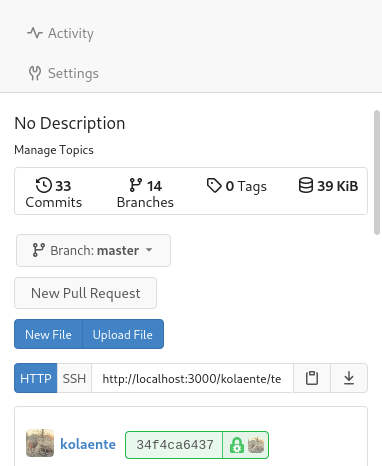This screenshot has height=466, width=382.
Task: Click the clone URL input field
Action: click(x=192, y=378)
